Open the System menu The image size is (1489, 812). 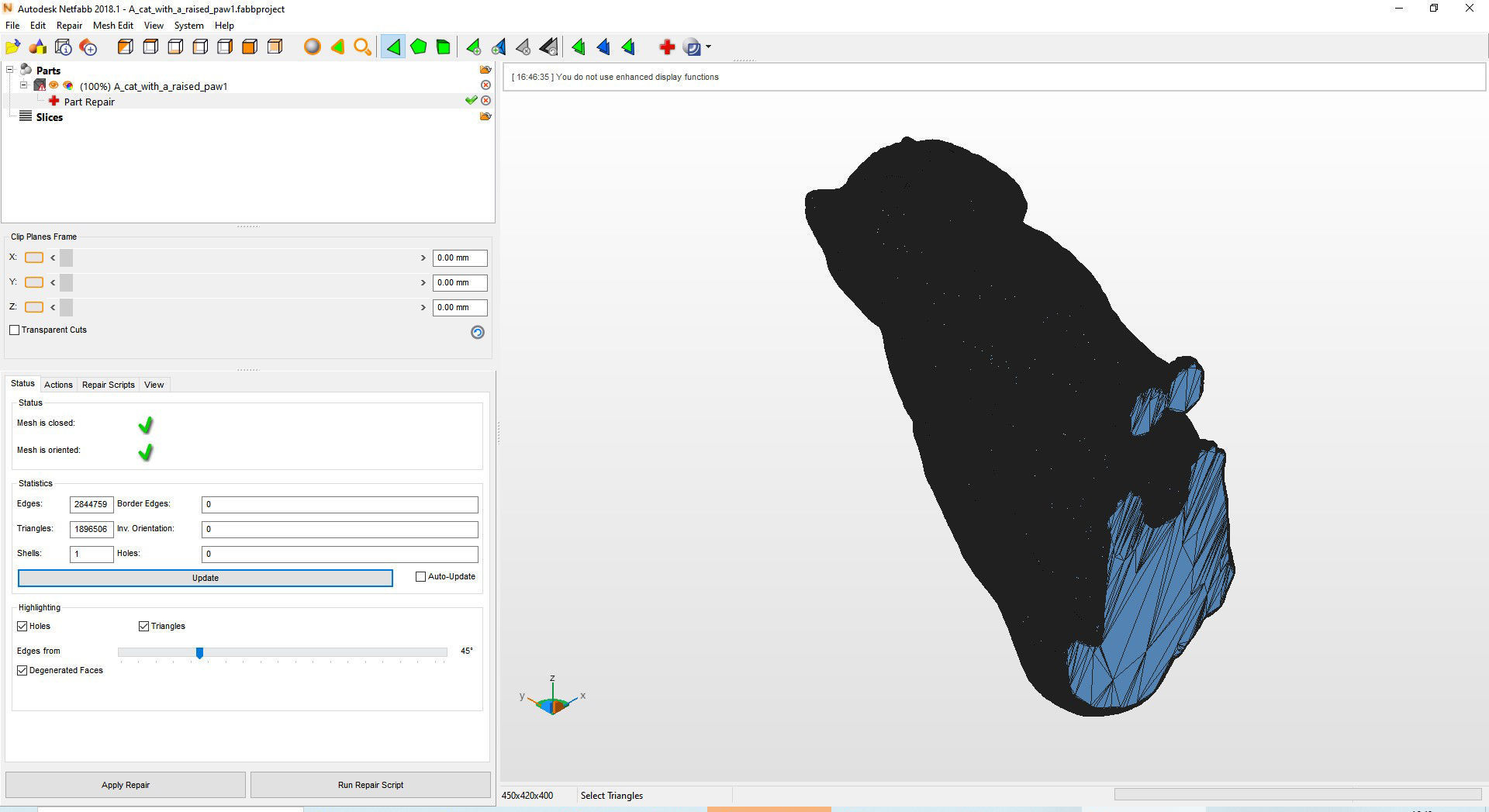click(x=189, y=26)
